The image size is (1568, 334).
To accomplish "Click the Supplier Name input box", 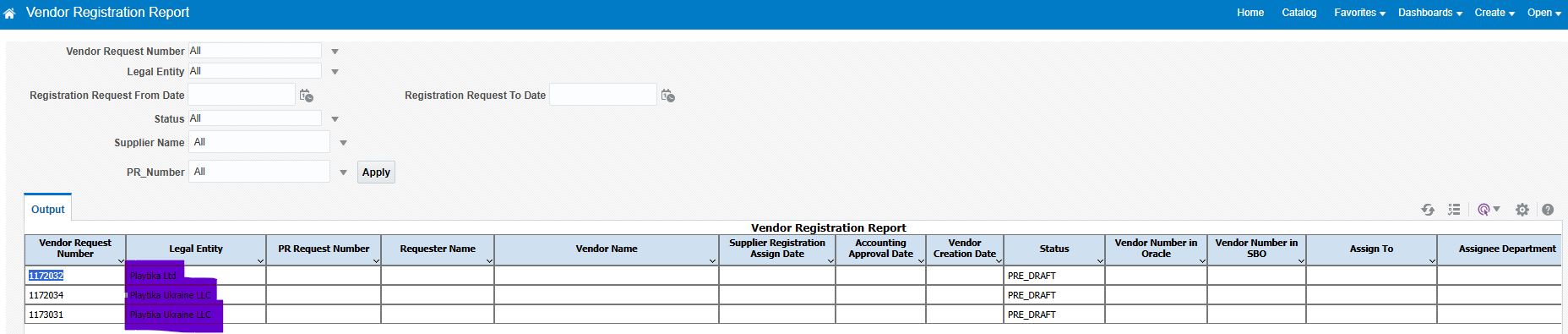I will [x=259, y=142].
